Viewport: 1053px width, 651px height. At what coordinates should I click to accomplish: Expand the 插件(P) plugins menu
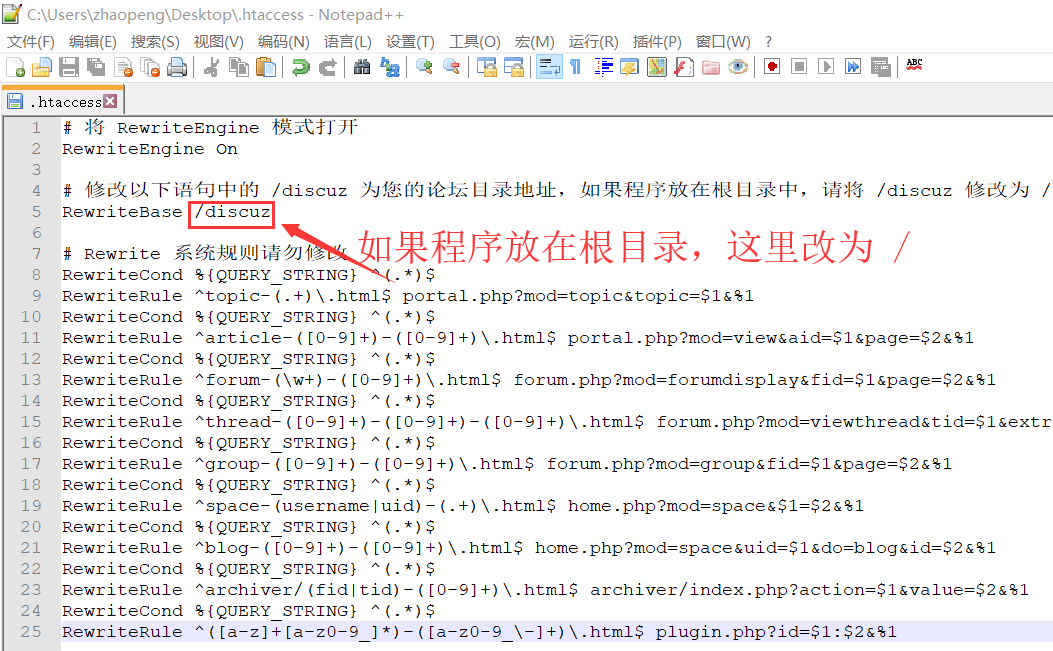657,42
